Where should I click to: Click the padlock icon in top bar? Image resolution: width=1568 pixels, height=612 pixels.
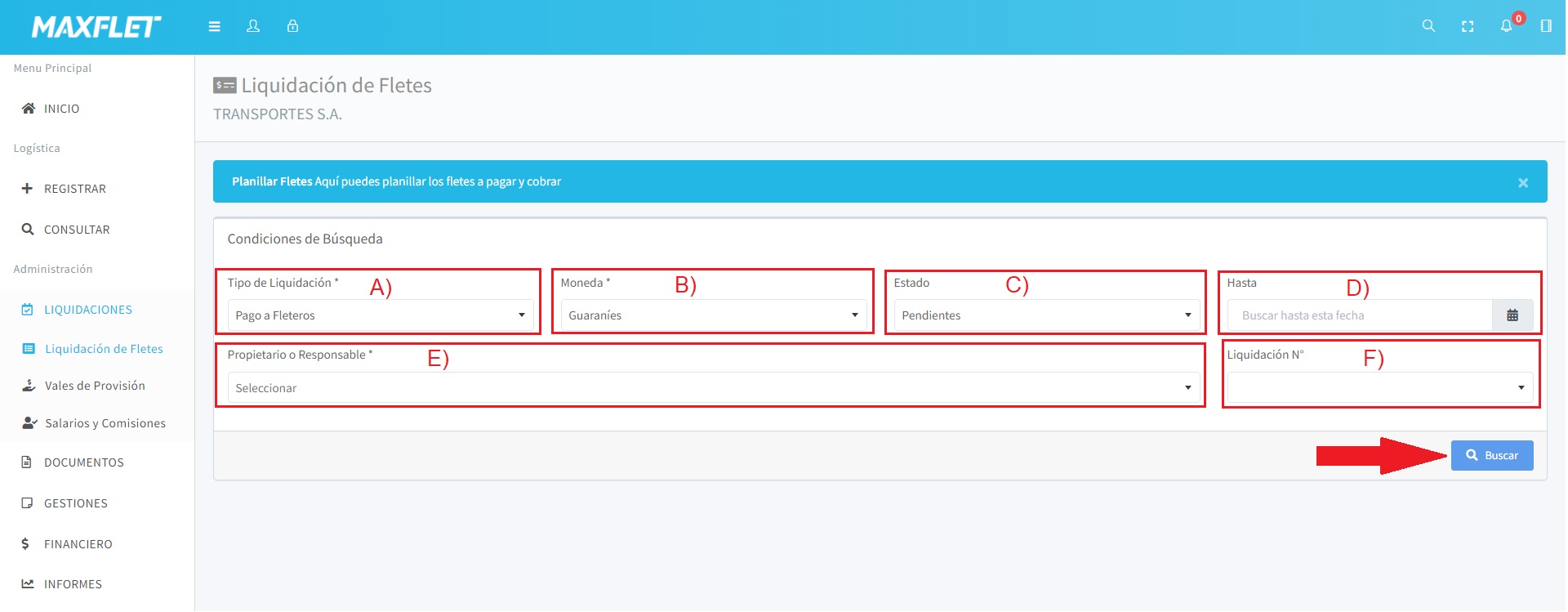click(x=292, y=26)
